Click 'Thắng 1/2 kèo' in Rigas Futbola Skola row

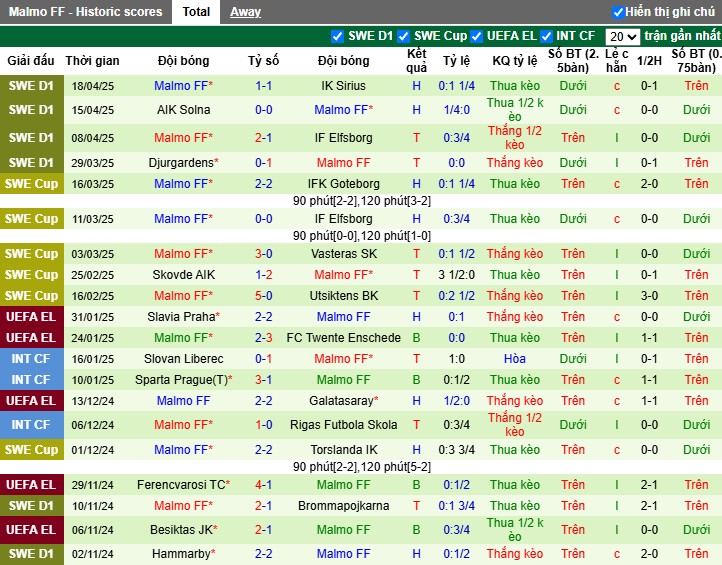(514, 425)
